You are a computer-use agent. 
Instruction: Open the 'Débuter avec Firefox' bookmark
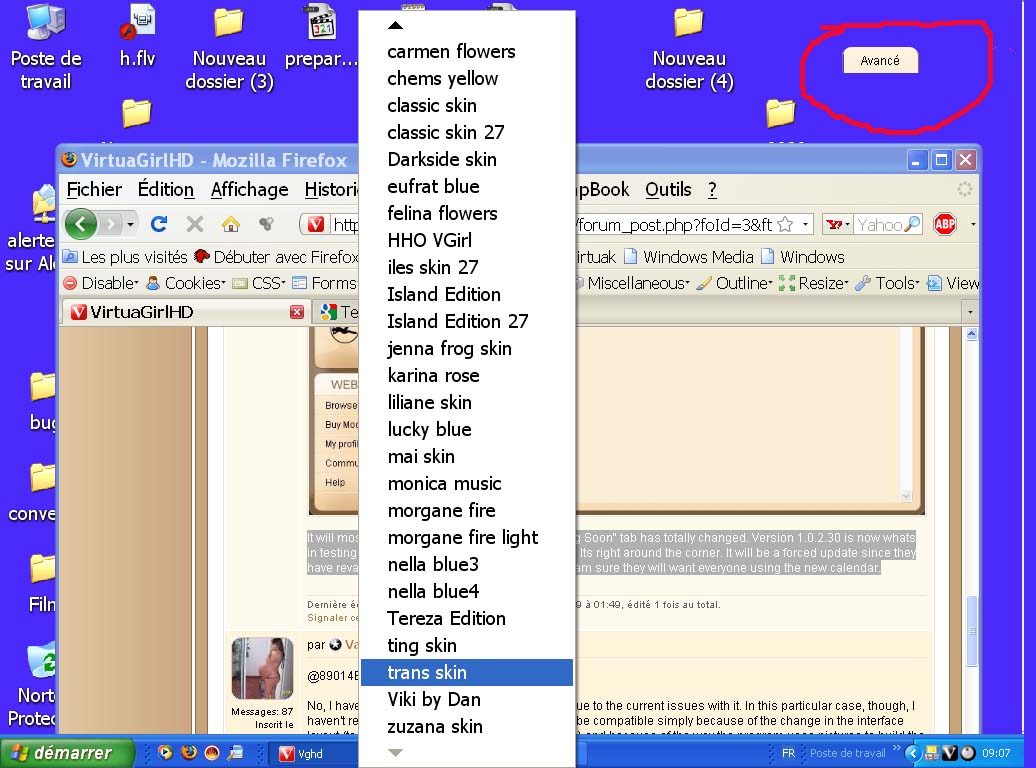(276, 257)
